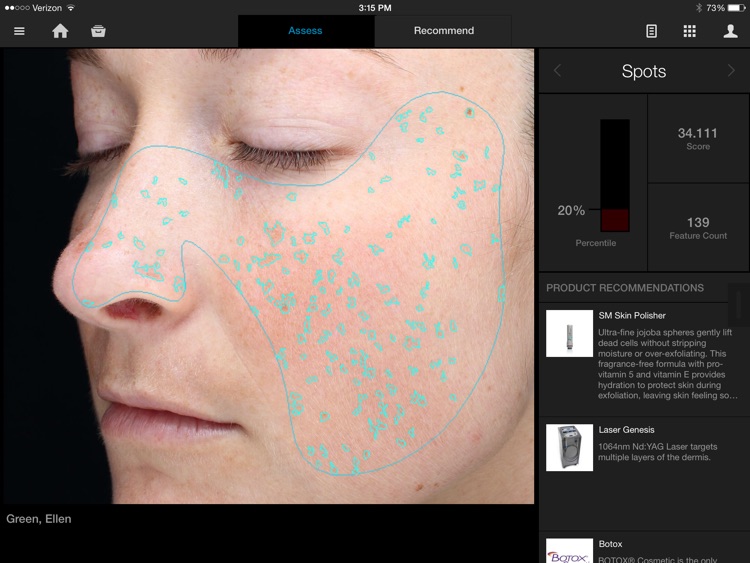The height and width of the screenshot is (563, 750).
Task: Open the hamburger menu
Action: (x=19, y=31)
